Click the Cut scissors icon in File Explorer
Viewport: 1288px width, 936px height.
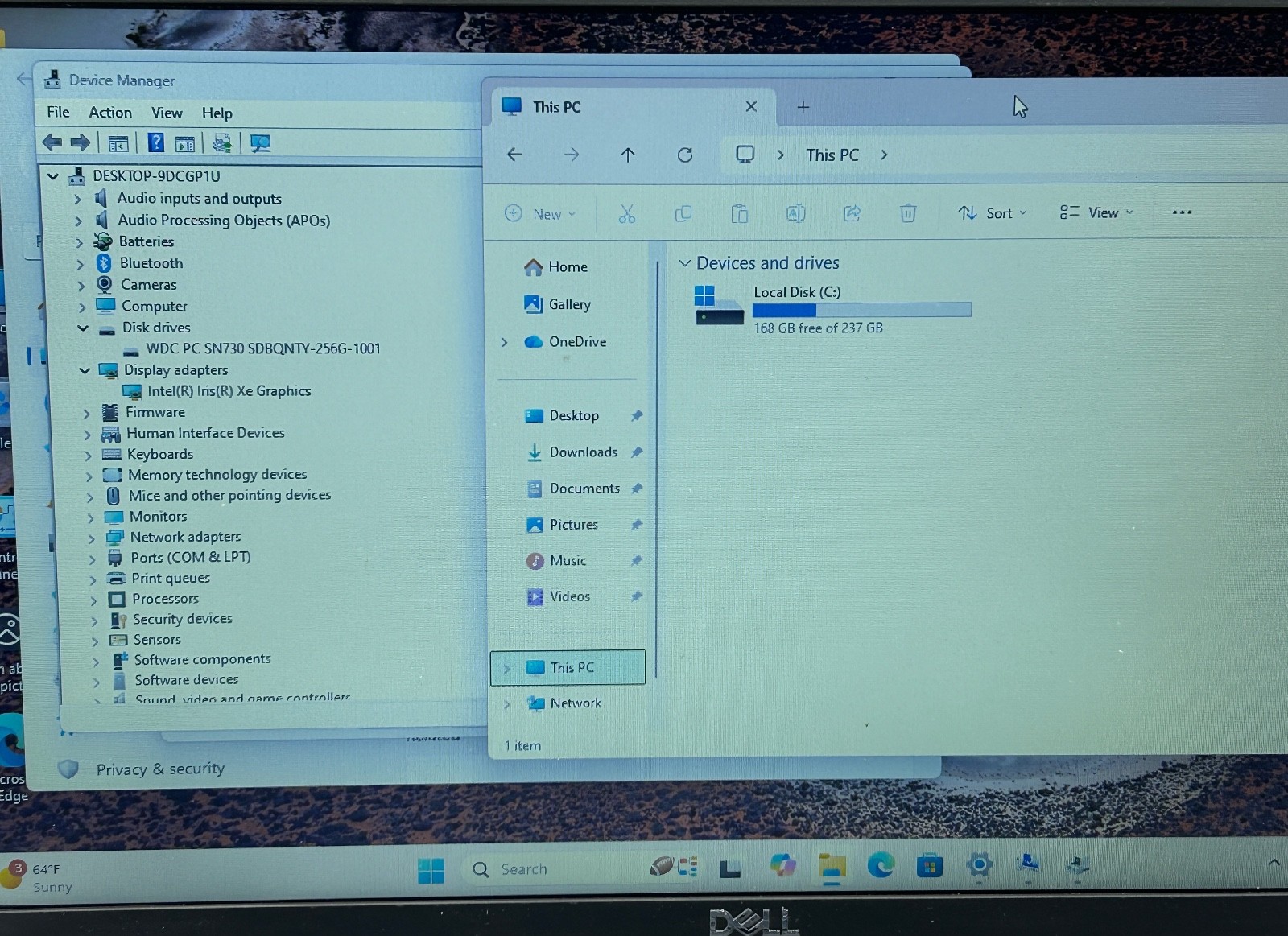pyautogui.click(x=626, y=213)
